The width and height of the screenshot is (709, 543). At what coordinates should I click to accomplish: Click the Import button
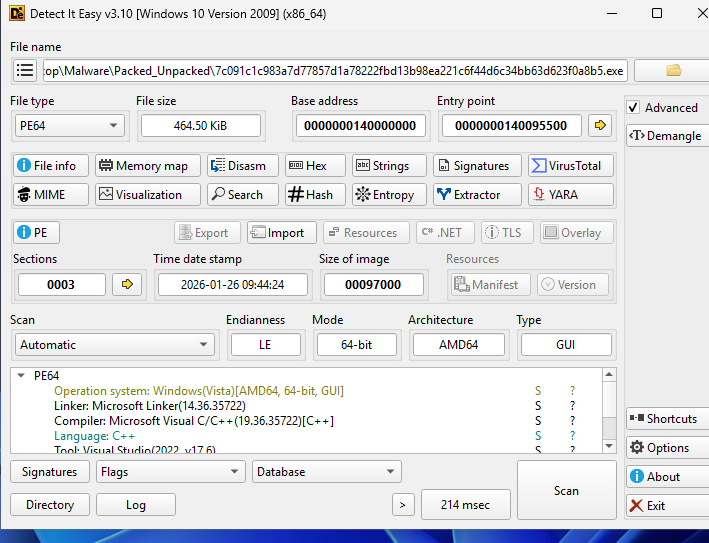click(x=282, y=233)
